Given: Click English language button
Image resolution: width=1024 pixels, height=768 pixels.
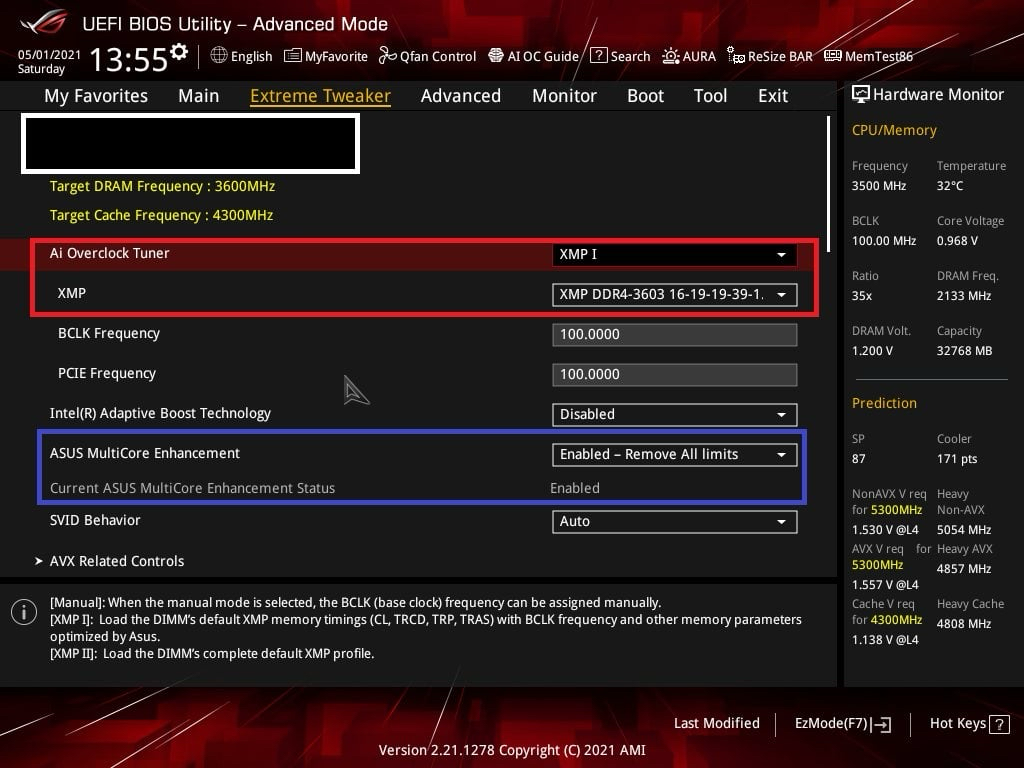Looking at the screenshot, I should point(242,56).
